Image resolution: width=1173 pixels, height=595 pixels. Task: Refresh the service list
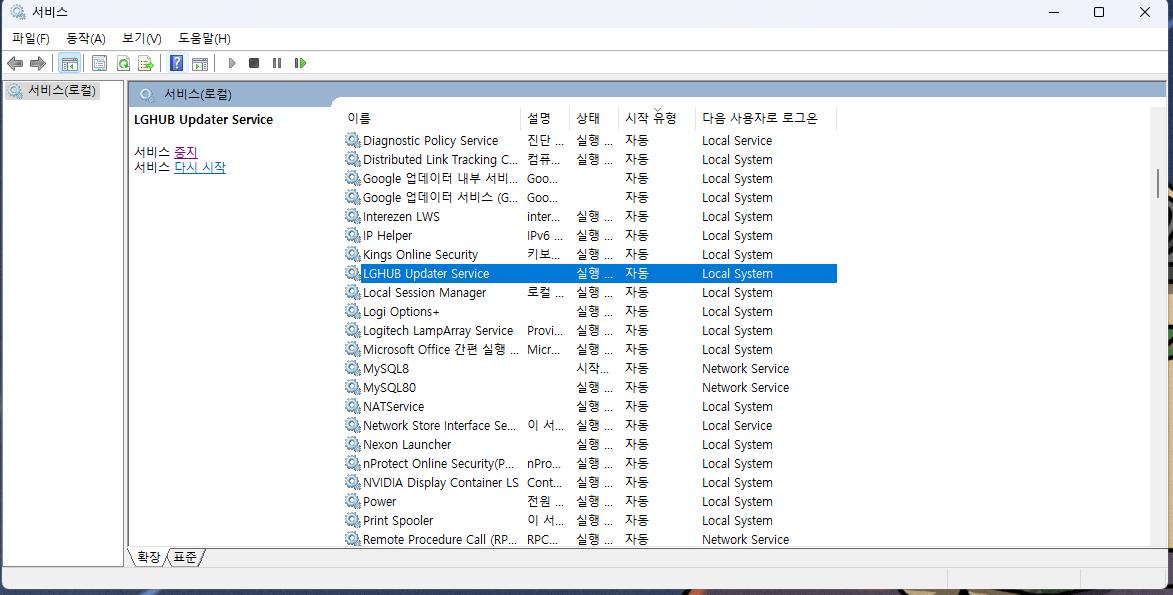(x=123, y=62)
